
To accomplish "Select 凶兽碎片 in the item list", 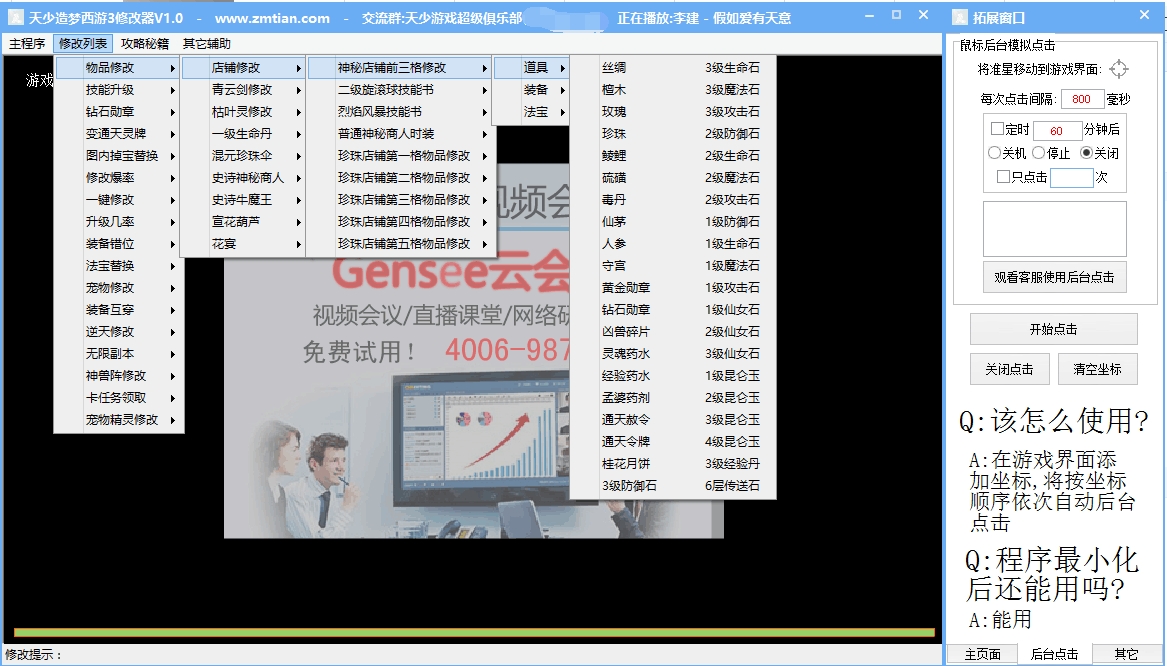I will pyautogui.click(x=626, y=331).
